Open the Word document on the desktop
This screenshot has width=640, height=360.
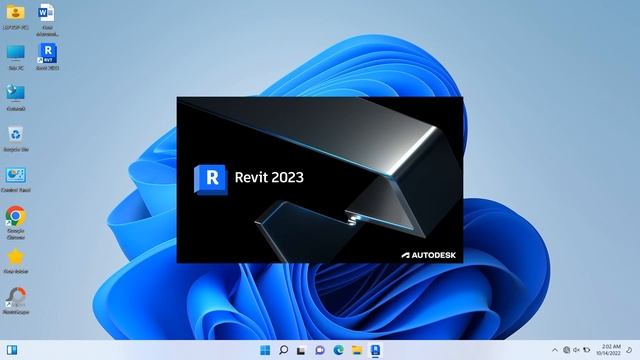click(x=47, y=20)
